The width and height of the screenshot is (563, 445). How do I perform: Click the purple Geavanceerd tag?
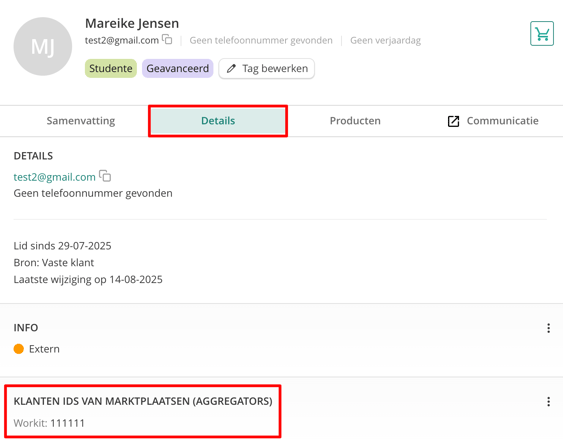(x=177, y=69)
